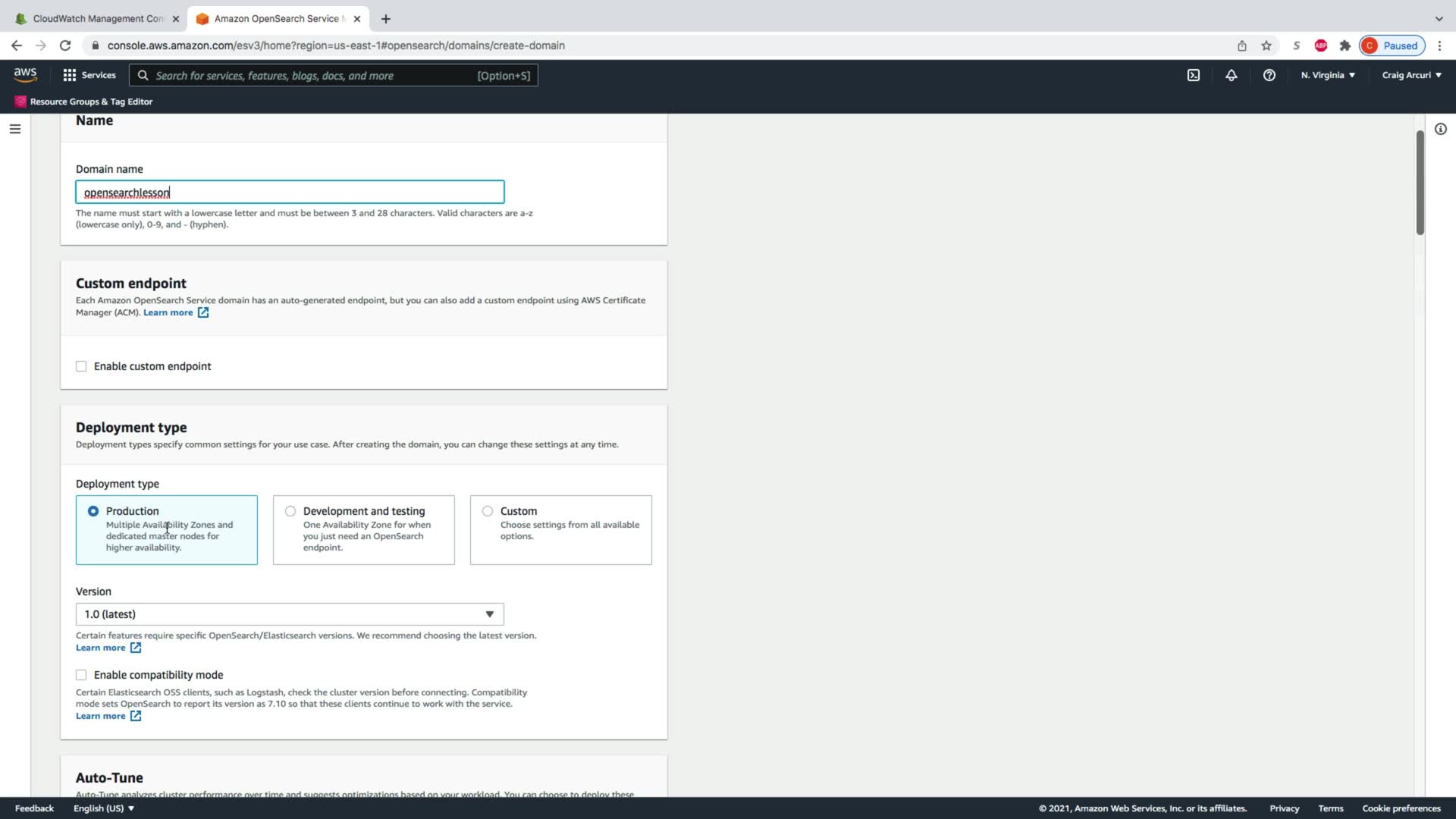Viewport: 1456px width, 819px height.
Task: Open AWS CloudShell icon in top bar
Action: [x=1193, y=75]
